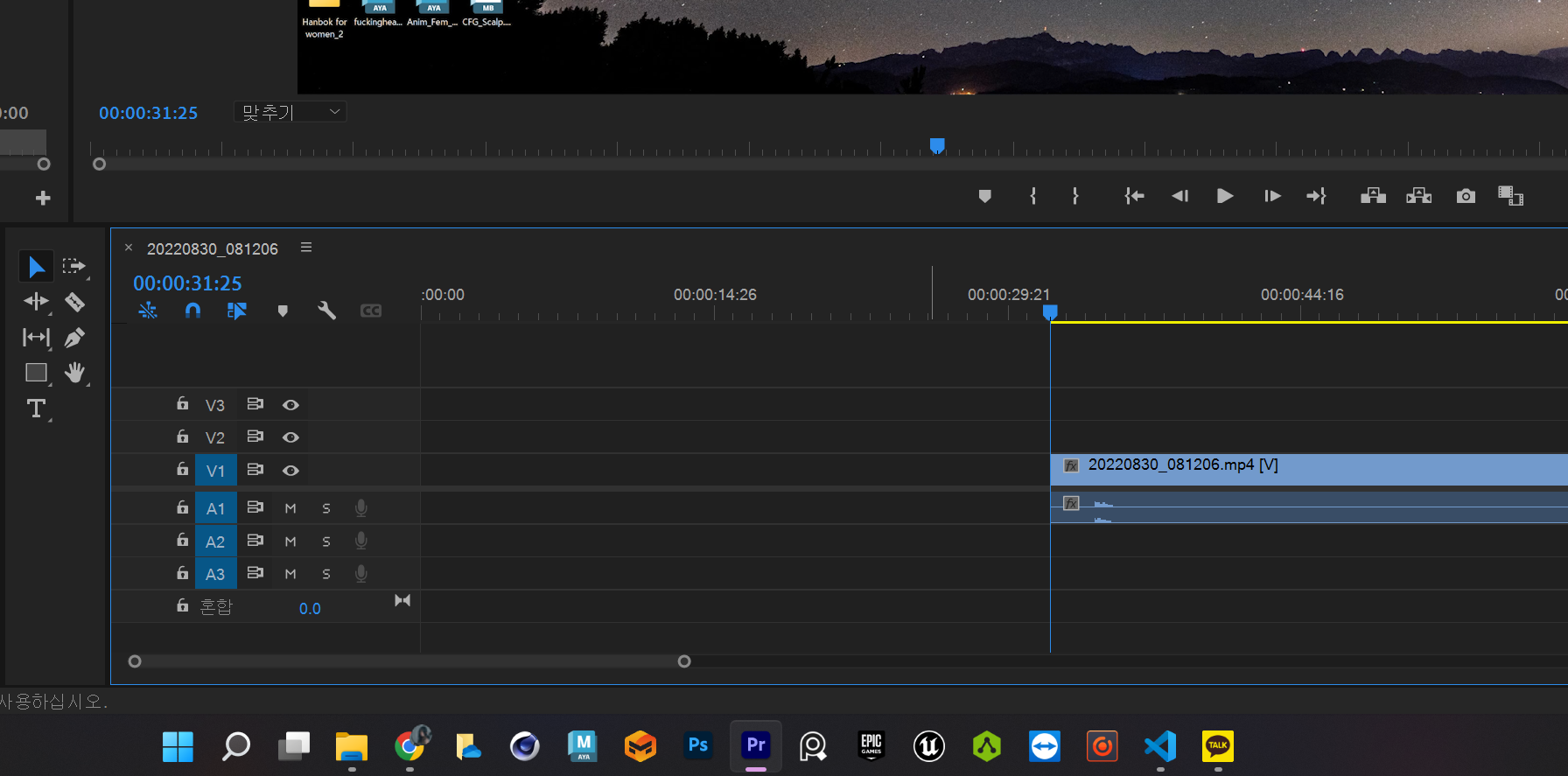Add marker in the timeline panel
This screenshot has height=776, width=1568.
click(283, 311)
